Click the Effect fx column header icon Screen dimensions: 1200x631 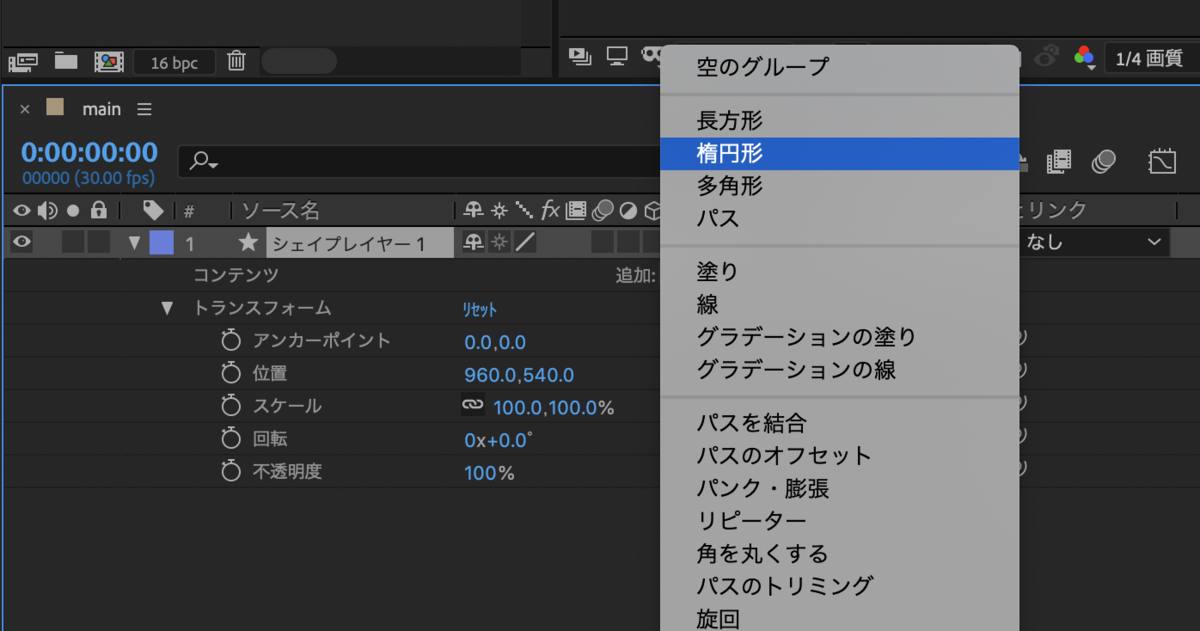[551, 211]
